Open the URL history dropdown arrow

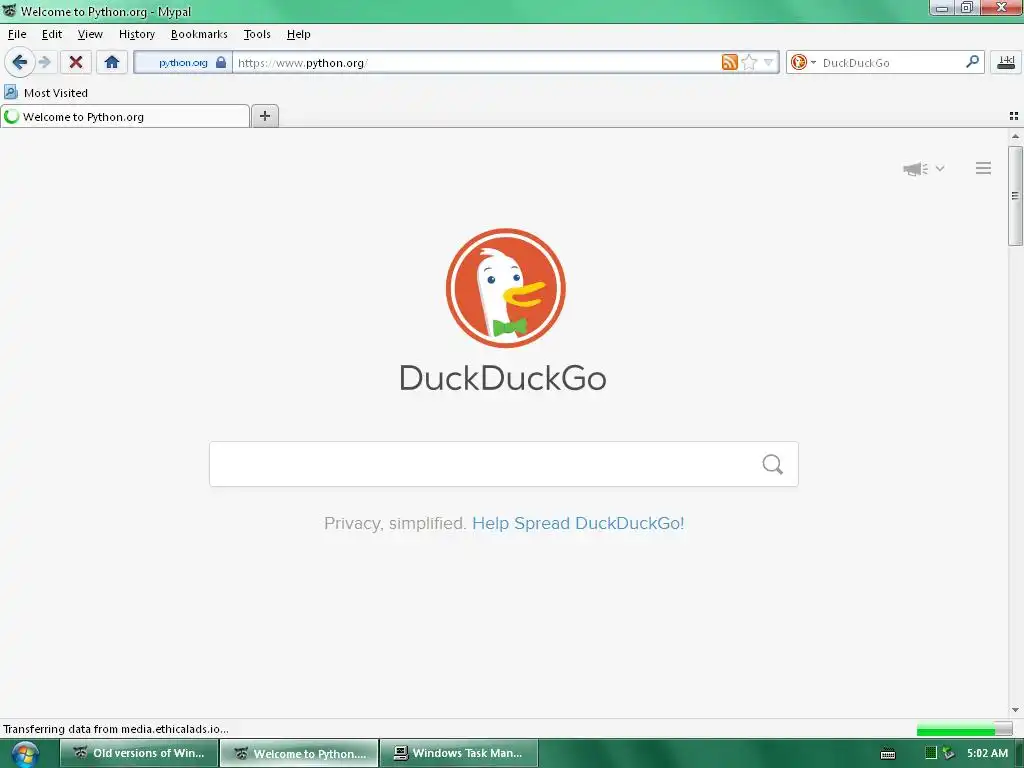click(769, 63)
